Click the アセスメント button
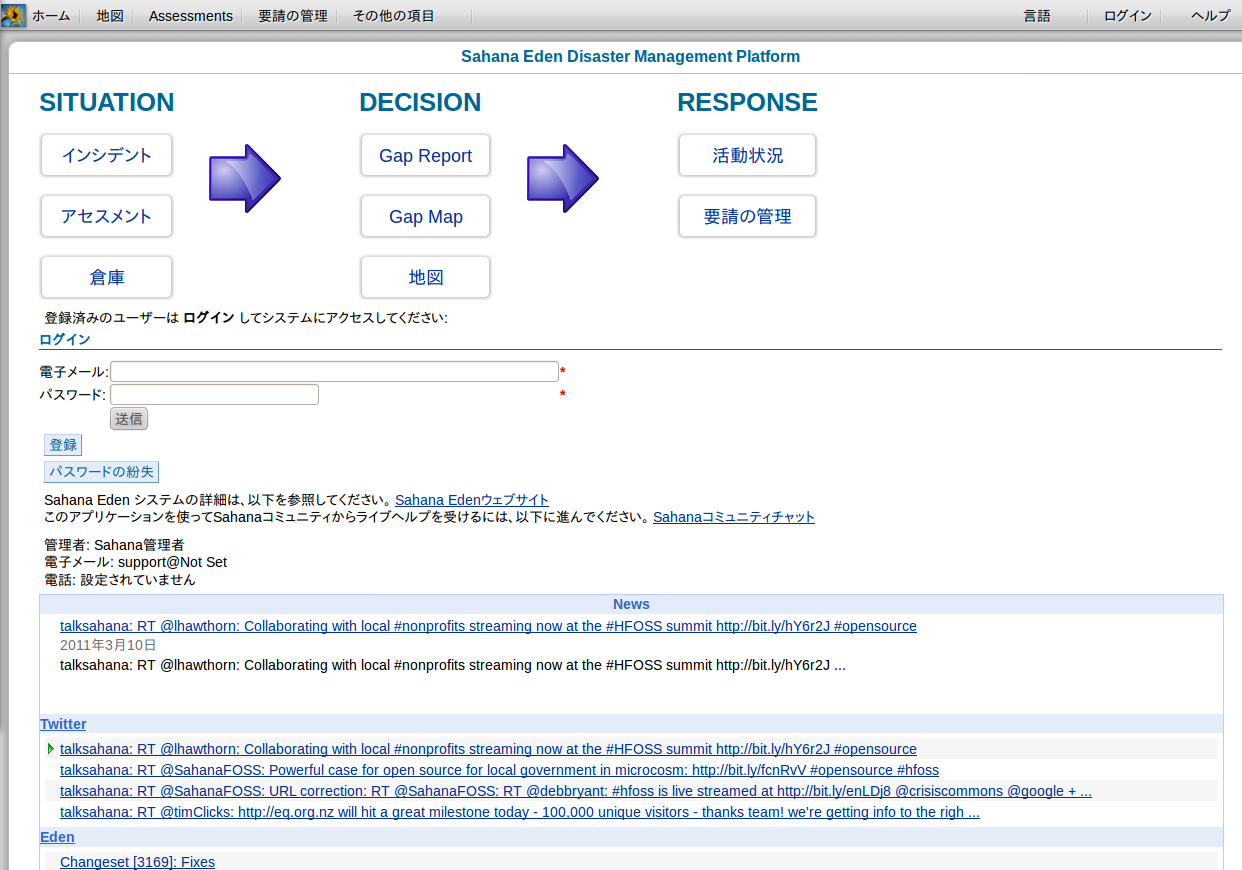 pos(106,216)
